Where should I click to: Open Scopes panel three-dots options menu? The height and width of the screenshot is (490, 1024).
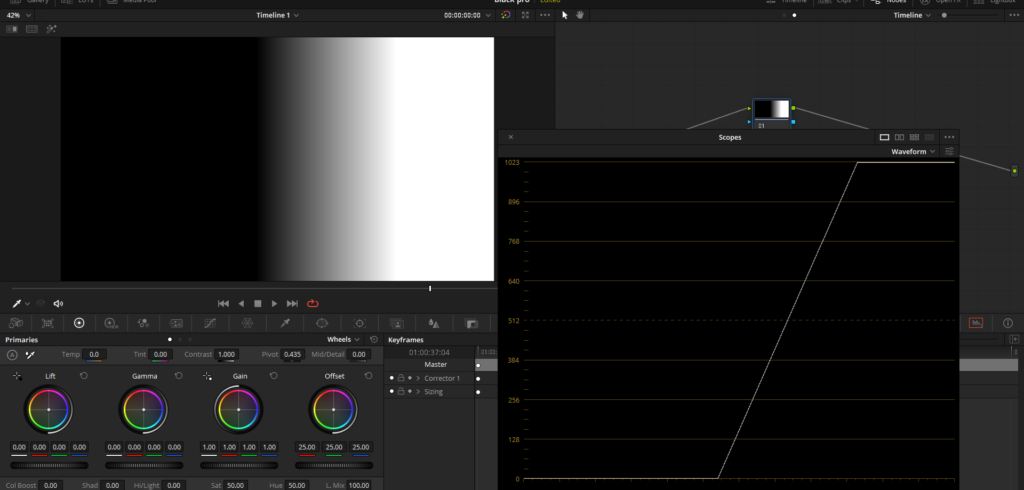pos(949,137)
